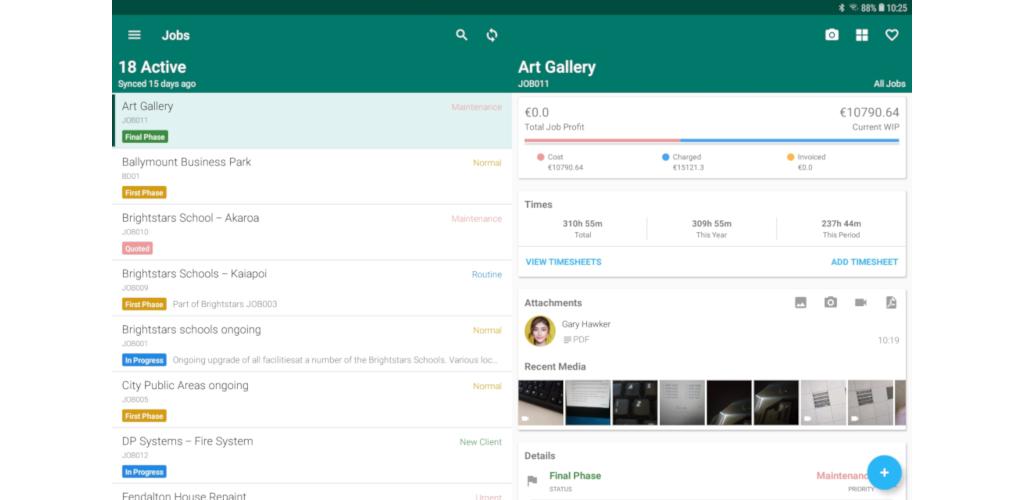Tap the Bluetooth status icon

coord(842,8)
